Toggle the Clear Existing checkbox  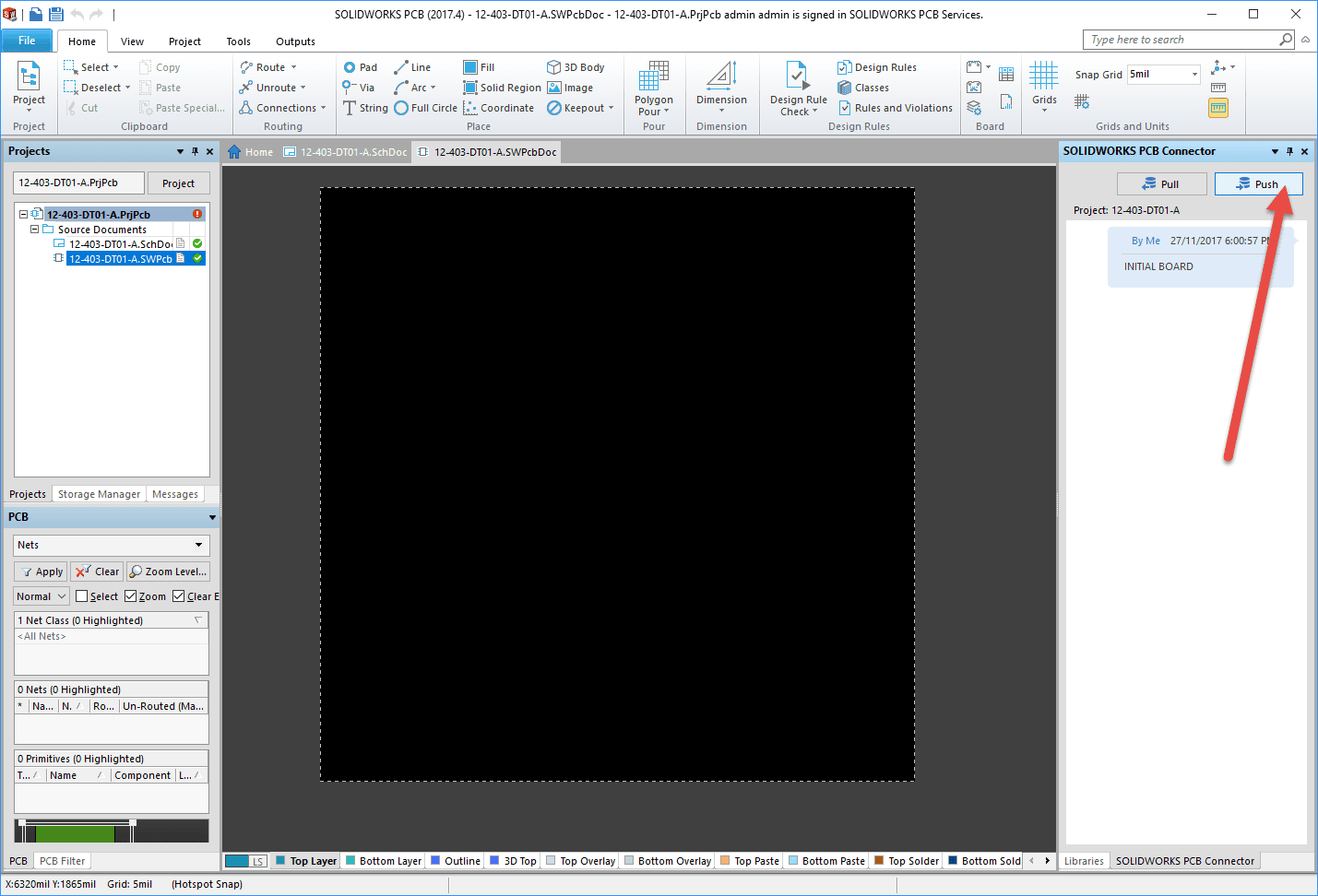pos(179,596)
